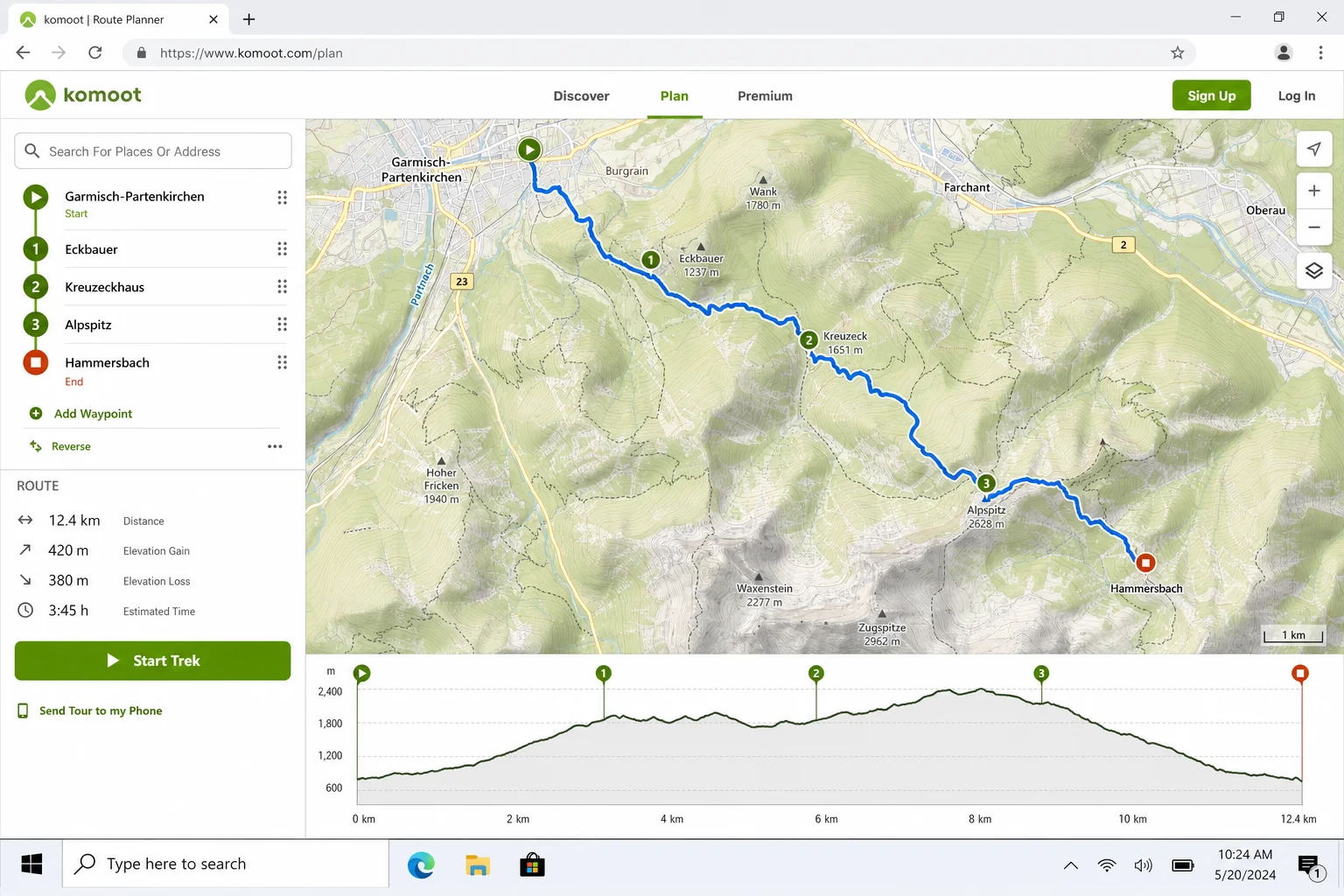Click the end marker on elevation profile
This screenshot has height=896, width=1344.
tap(1300, 673)
